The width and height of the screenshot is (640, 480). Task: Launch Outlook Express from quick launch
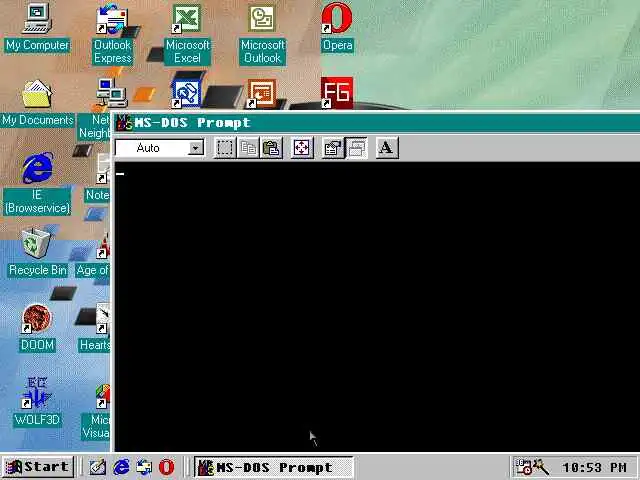[x=144, y=467]
